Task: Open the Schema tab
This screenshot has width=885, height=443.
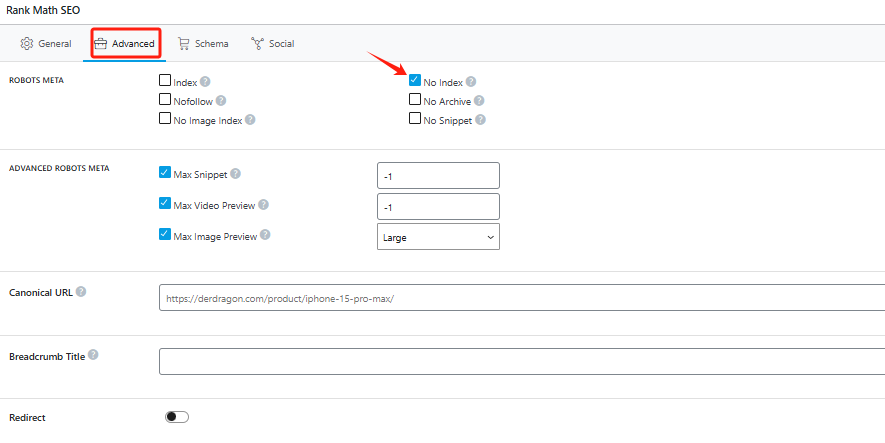Action: point(203,44)
